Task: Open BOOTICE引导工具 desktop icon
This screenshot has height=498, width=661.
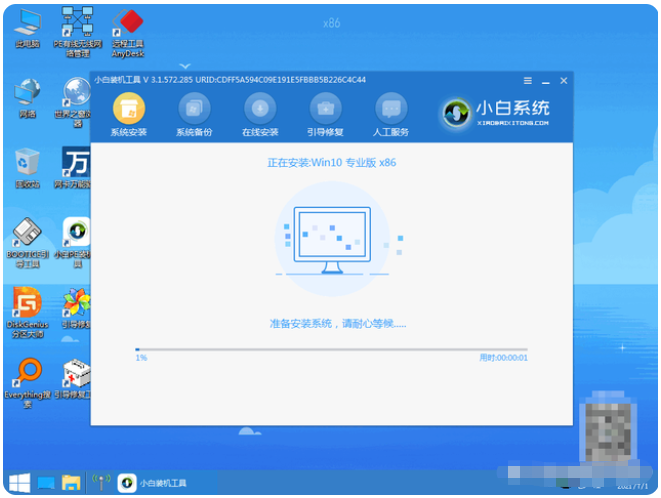Action: click(x=27, y=243)
